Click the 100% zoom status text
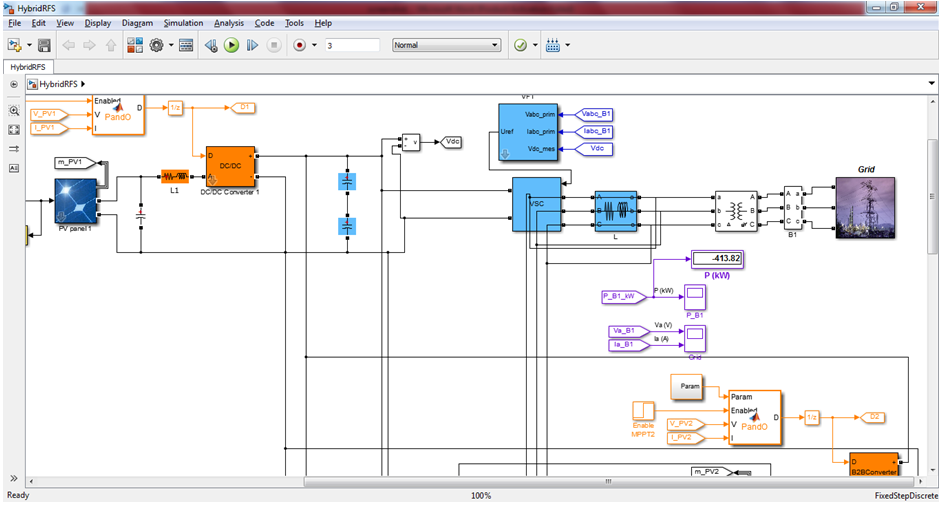Screen dimensions: 941x505 (x=481, y=495)
